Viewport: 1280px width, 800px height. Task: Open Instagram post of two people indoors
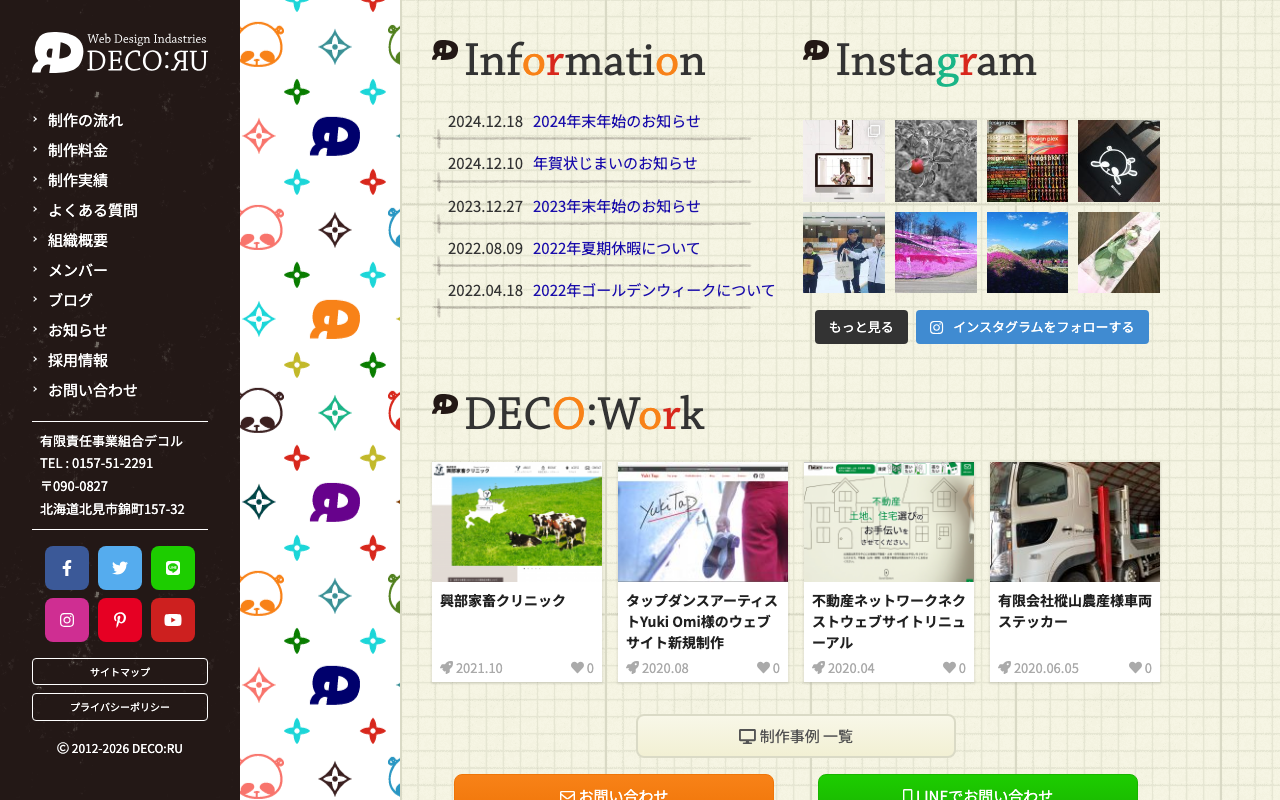tap(844, 252)
